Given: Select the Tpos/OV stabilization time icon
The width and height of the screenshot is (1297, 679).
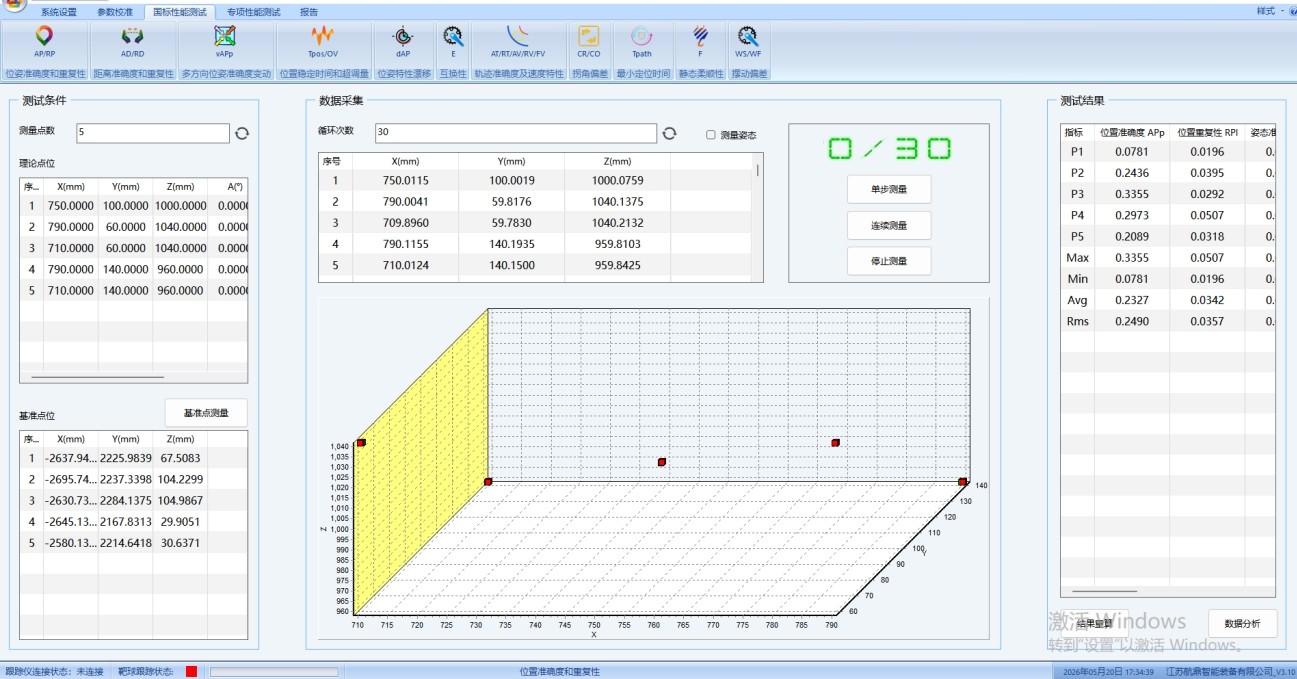Looking at the screenshot, I should [x=323, y=42].
